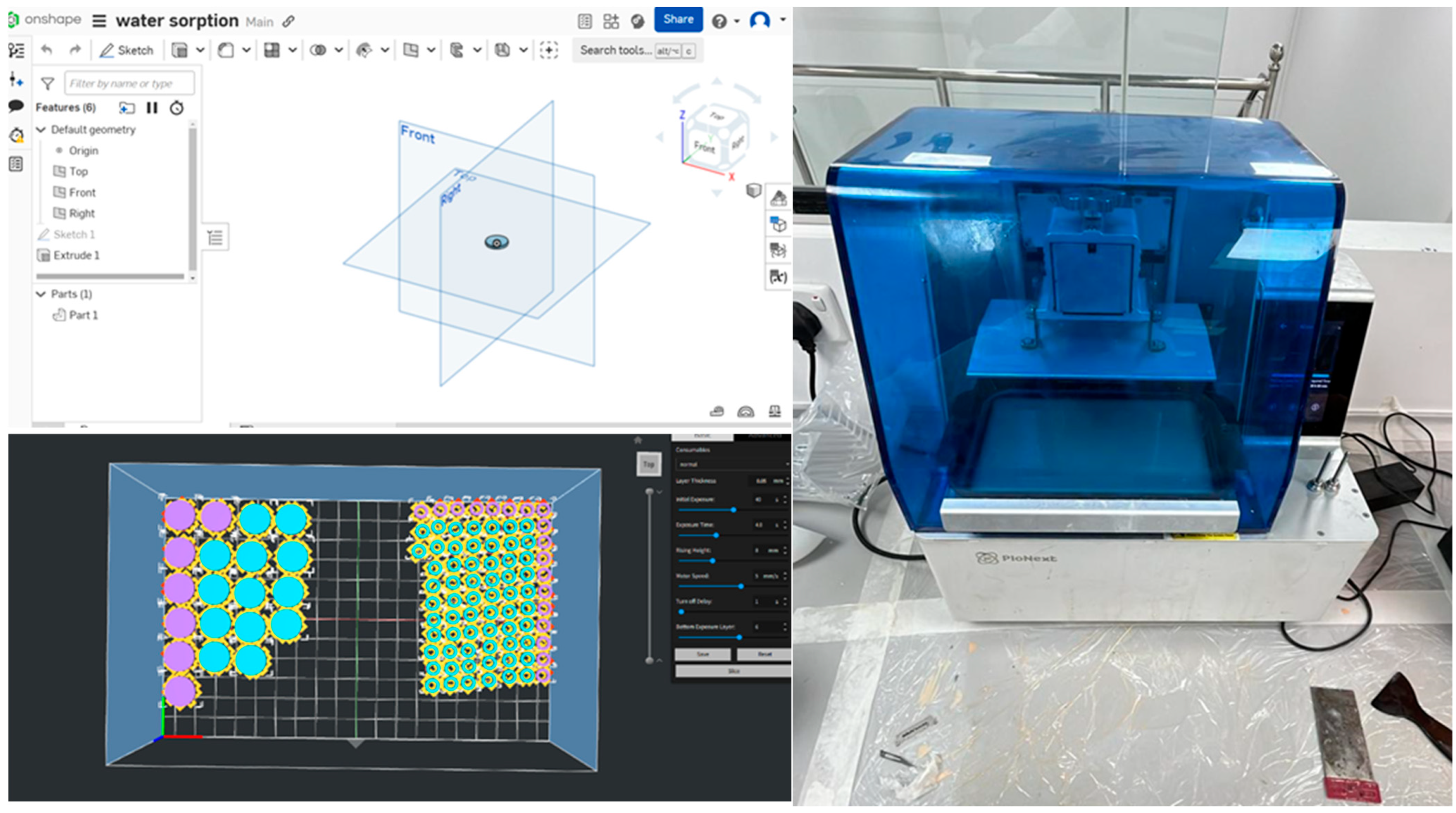This screenshot has width=1456, height=813.
Task: Select the sheet metal tool icon
Action: coord(457,50)
